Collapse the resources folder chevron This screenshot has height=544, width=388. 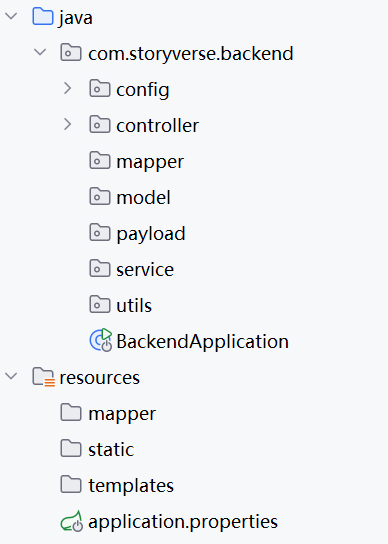click(x=11, y=376)
